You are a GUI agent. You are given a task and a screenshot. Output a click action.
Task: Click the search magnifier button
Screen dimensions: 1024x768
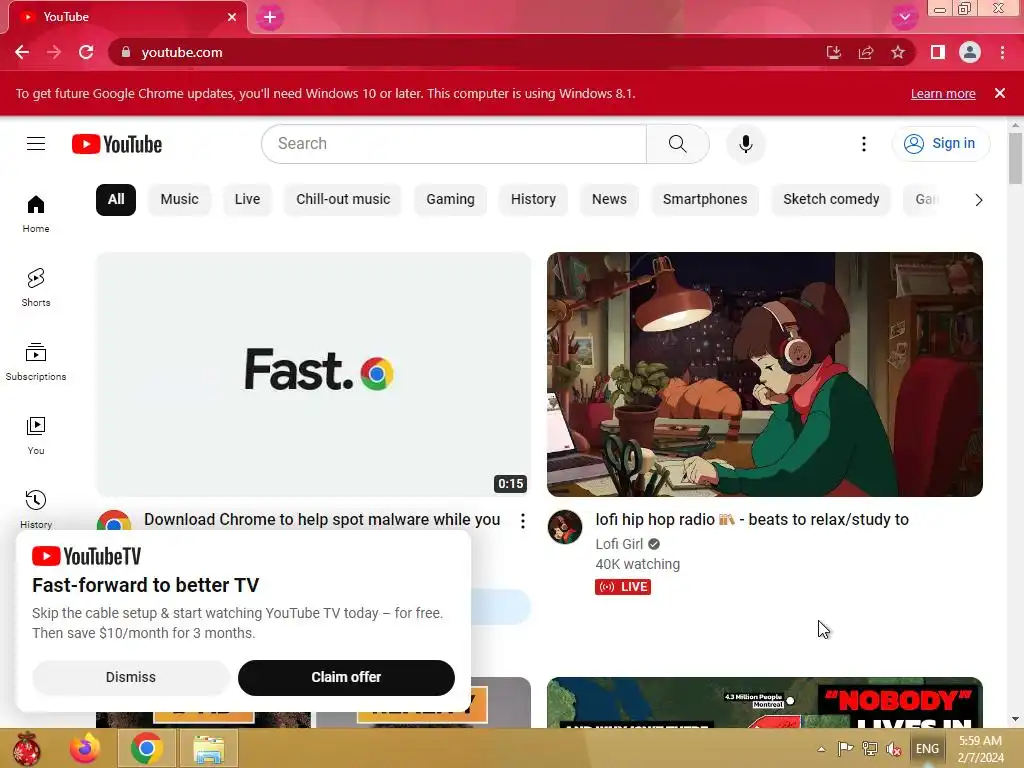click(x=677, y=144)
